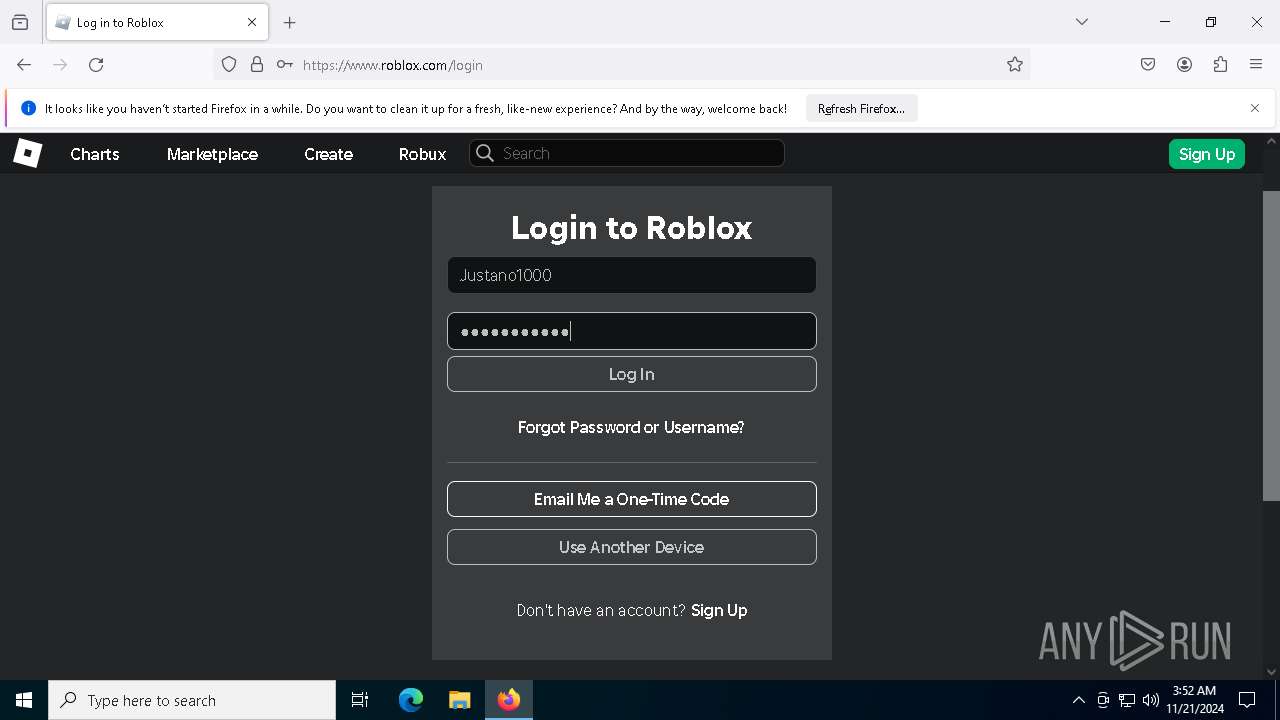
Task: Click the padlock site security icon
Action: click(x=257, y=65)
